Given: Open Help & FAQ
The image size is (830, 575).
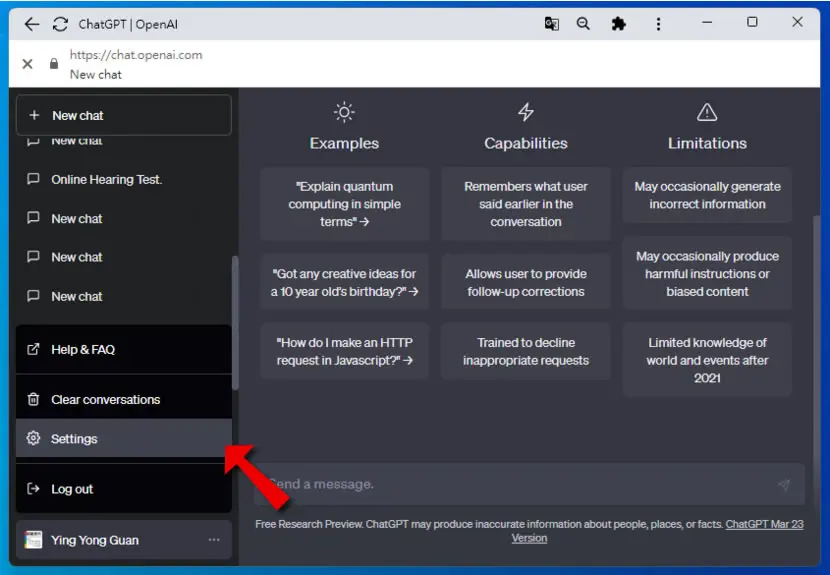Looking at the screenshot, I should (x=124, y=349).
